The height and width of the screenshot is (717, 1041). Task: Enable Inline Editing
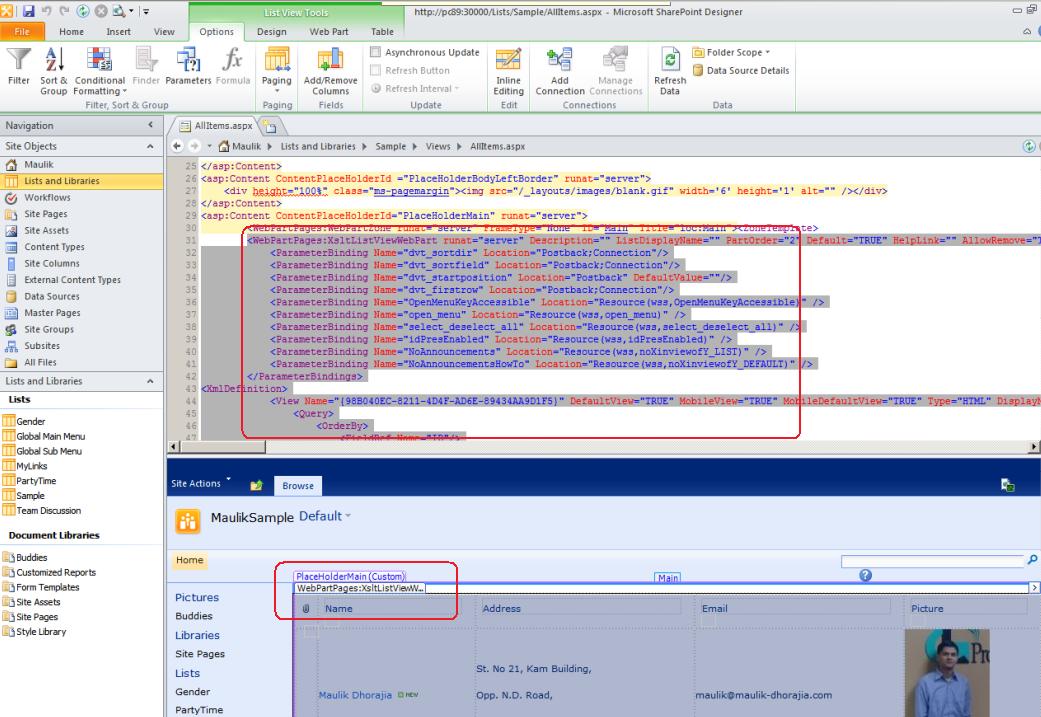(509, 70)
